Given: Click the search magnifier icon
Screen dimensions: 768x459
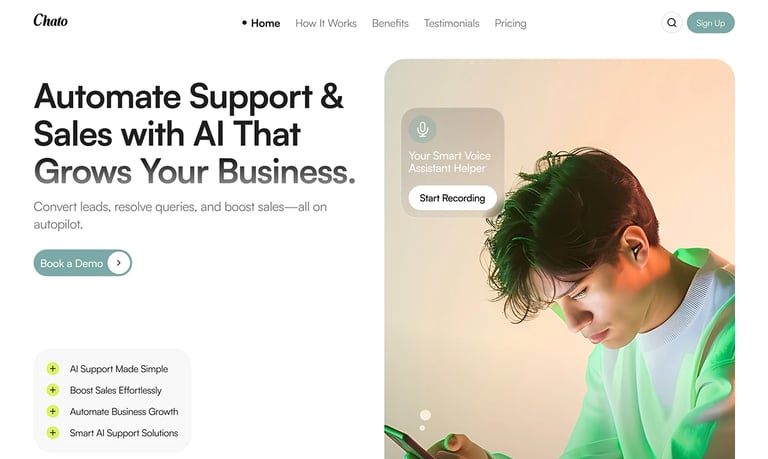Looking at the screenshot, I should [x=672, y=23].
